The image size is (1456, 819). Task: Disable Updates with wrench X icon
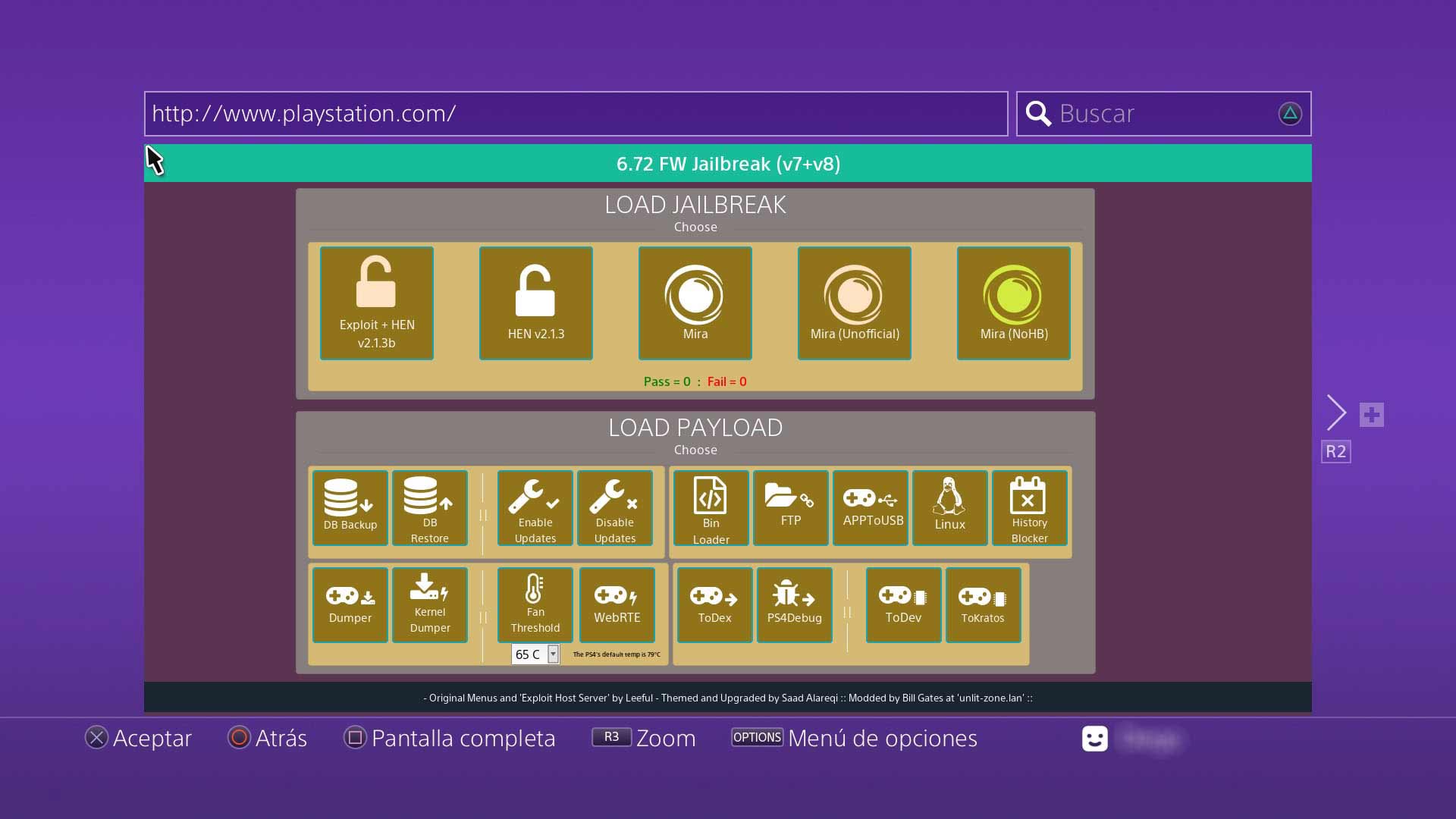[615, 507]
